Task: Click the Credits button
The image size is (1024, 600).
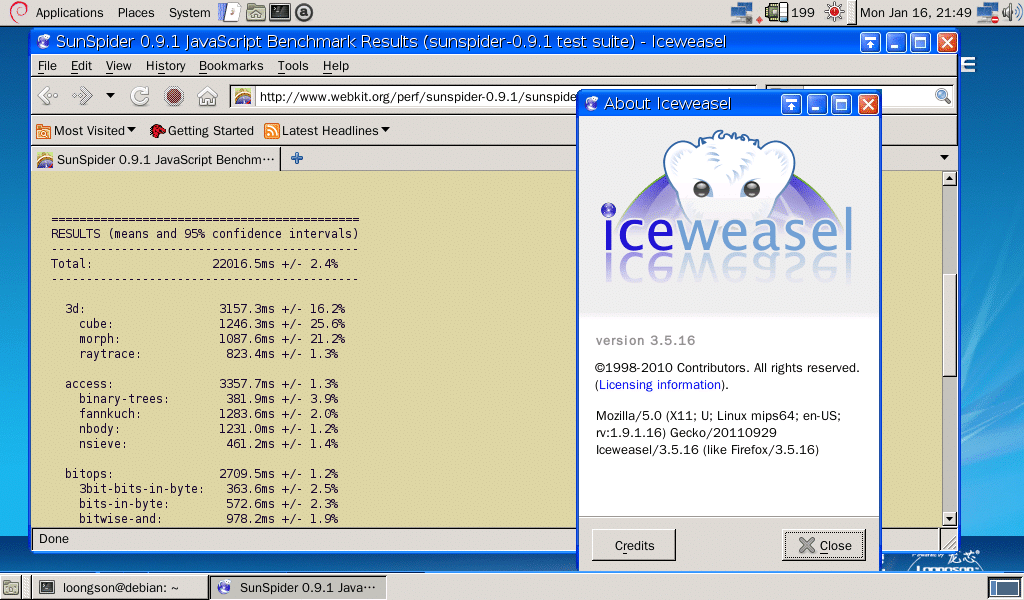Action: pyautogui.click(x=634, y=545)
